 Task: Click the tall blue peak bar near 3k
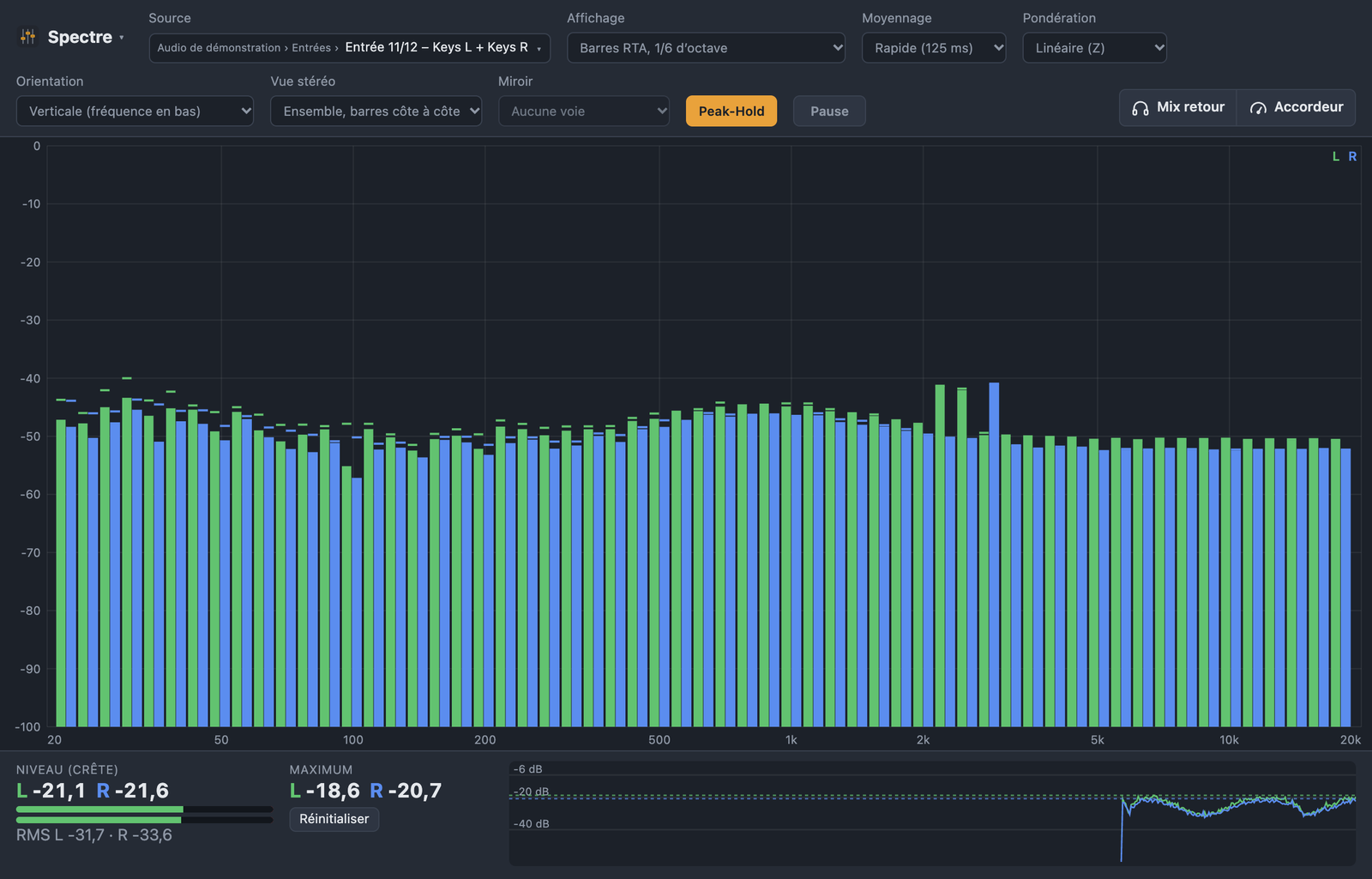(x=994, y=554)
